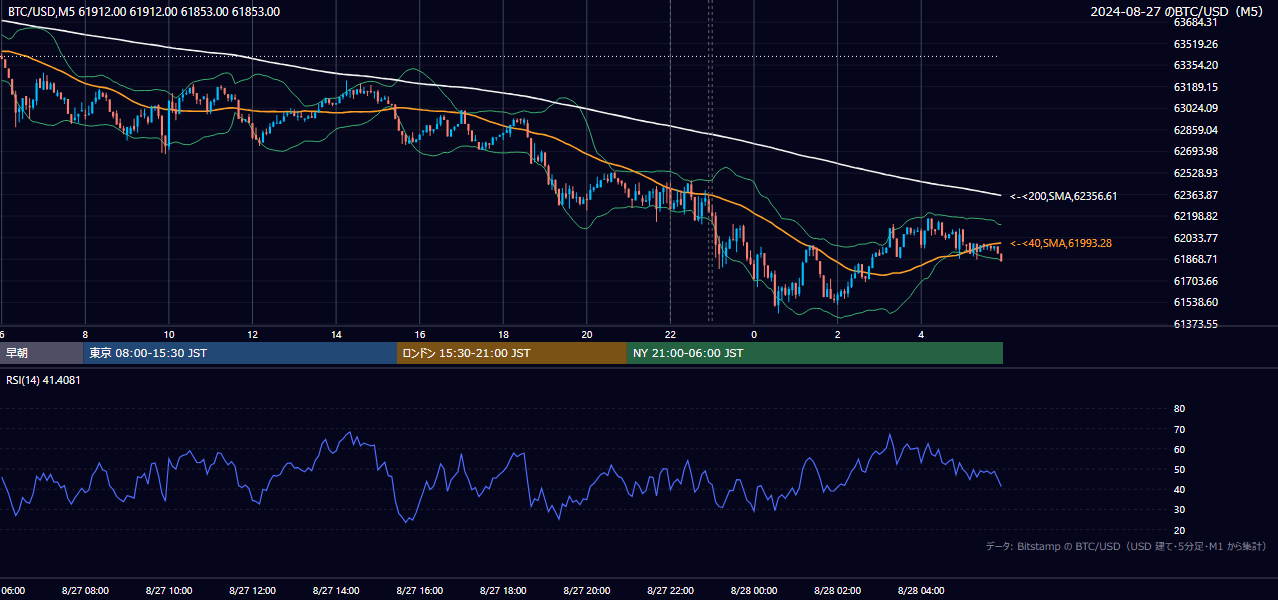Click bottom time label 8/27 08:00
The width and height of the screenshot is (1278, 600).
85,590
